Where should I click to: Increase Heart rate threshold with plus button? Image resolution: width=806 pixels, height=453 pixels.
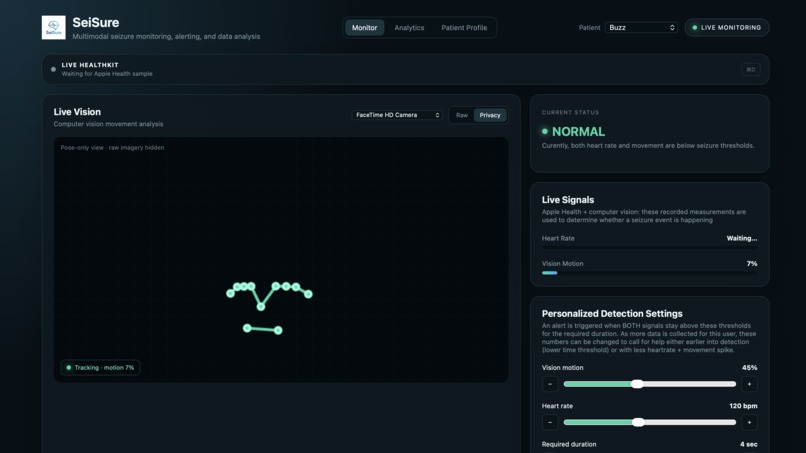point(749,423)
